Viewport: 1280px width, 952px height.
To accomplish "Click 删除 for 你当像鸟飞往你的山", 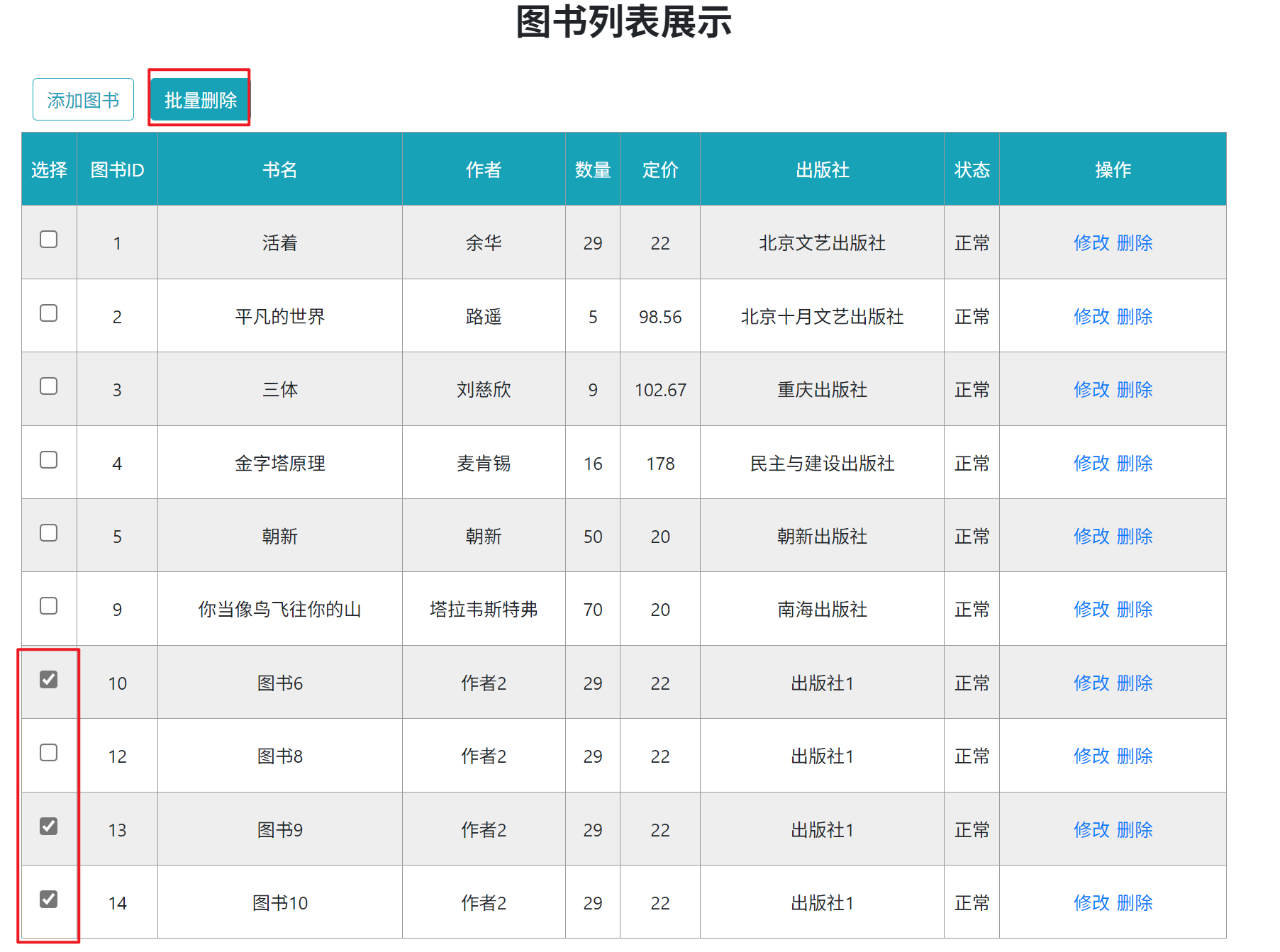I will click(x=1135, y=609).
